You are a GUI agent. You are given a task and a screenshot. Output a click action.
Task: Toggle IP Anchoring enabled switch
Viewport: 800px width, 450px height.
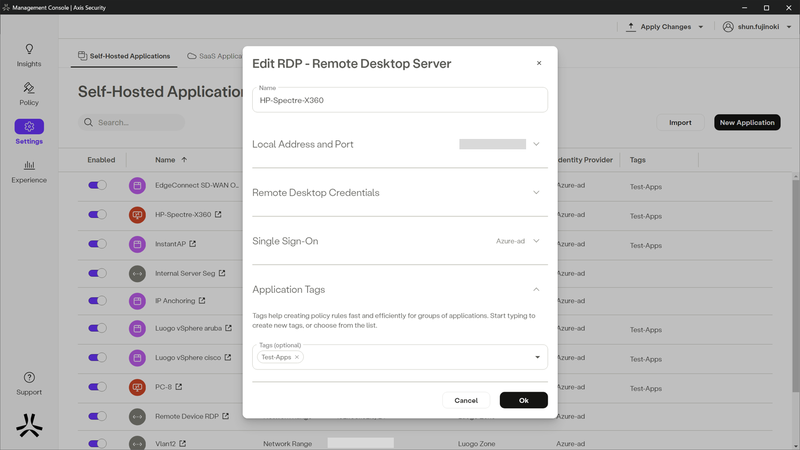(97, 301)
